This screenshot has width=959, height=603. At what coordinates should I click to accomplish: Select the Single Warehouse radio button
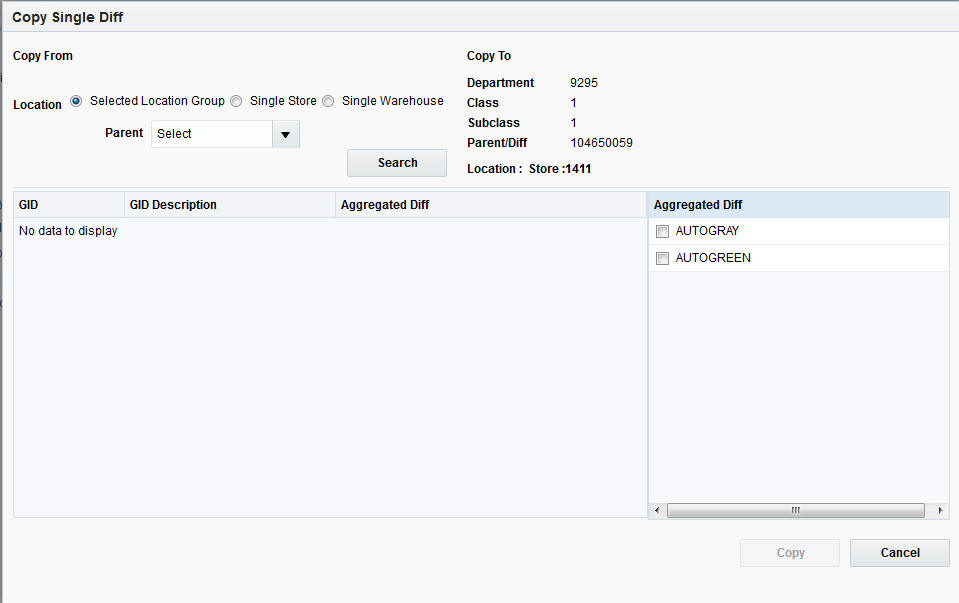[x=328, y=100]
